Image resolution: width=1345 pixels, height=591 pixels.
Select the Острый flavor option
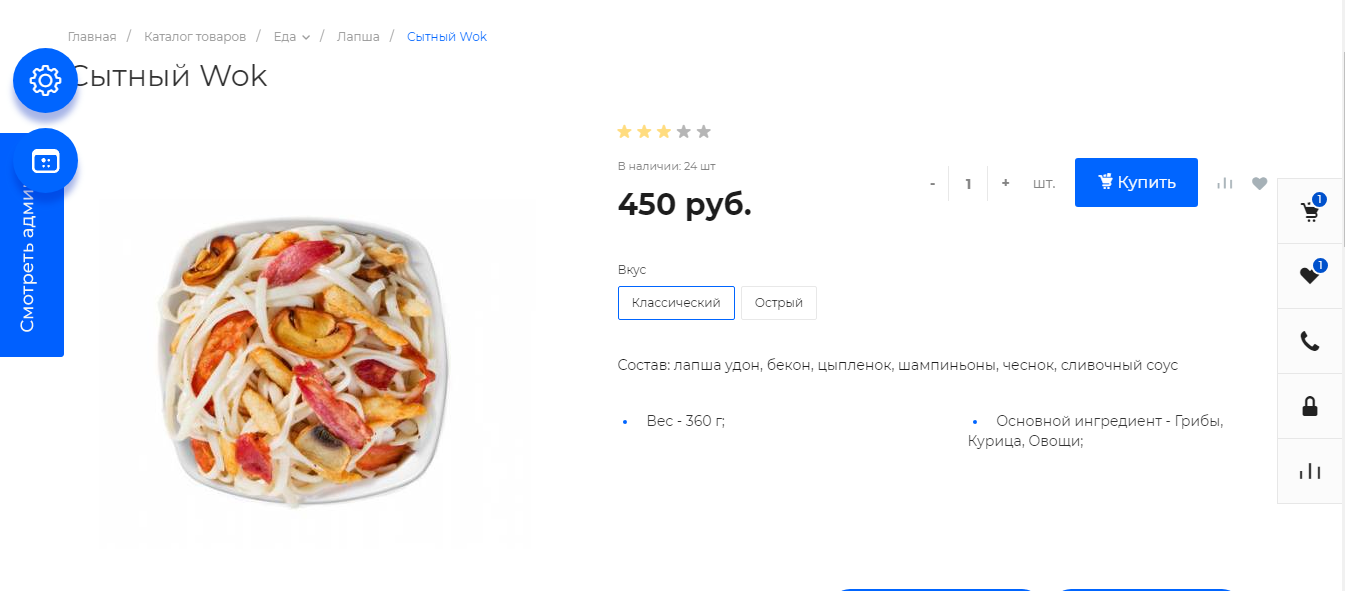click(779, 303)
